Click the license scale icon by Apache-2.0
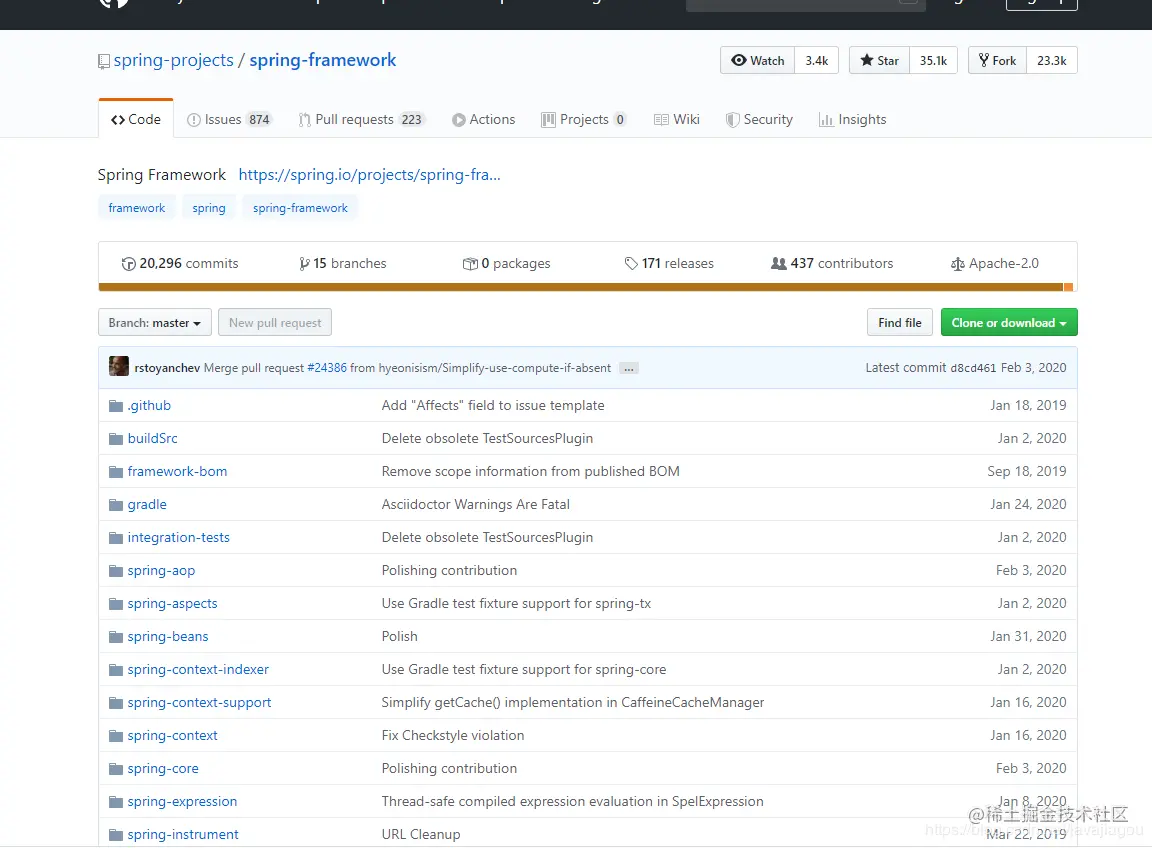This screenshot has height=848, width=1152. [x=957, y=264]
